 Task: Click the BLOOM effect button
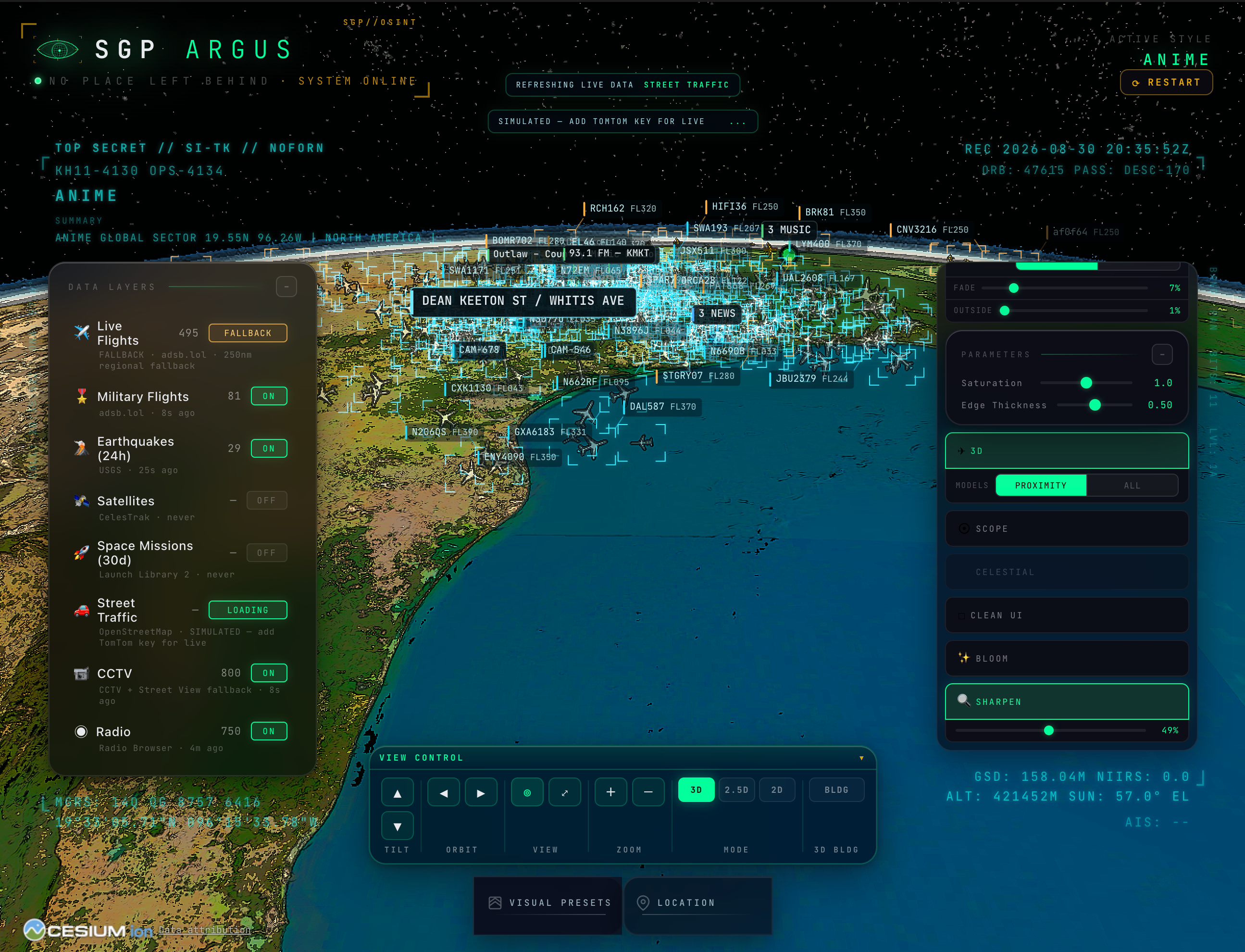(x=1067, y=659)
